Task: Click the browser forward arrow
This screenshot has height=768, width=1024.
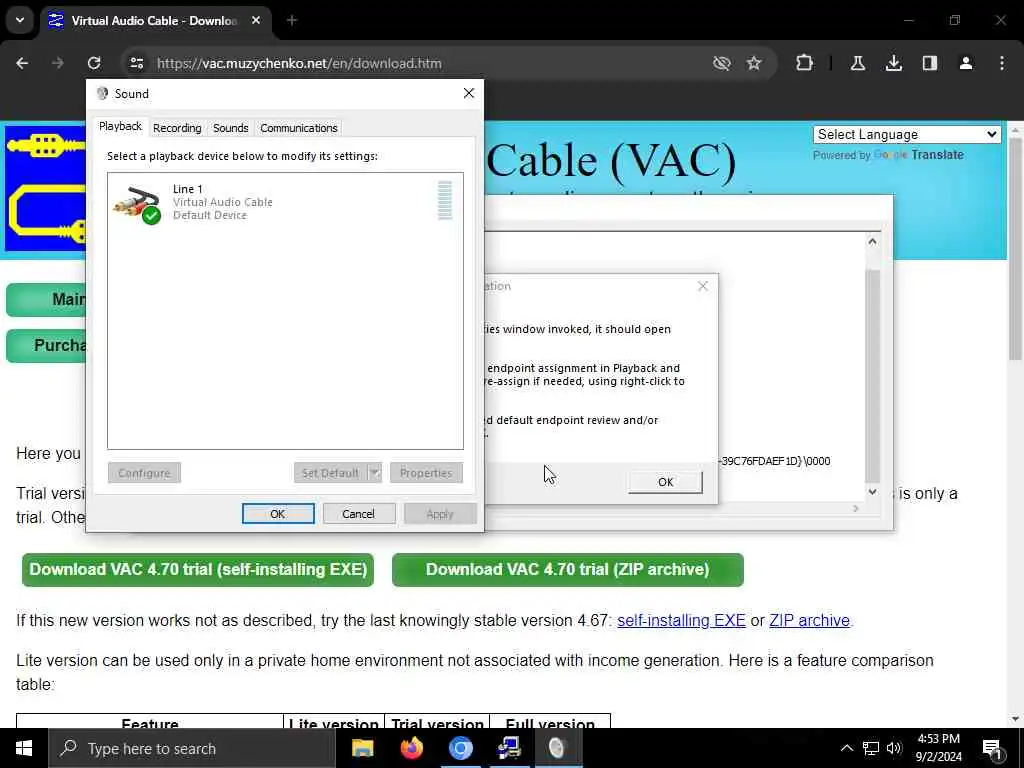Action: [58, 63]
